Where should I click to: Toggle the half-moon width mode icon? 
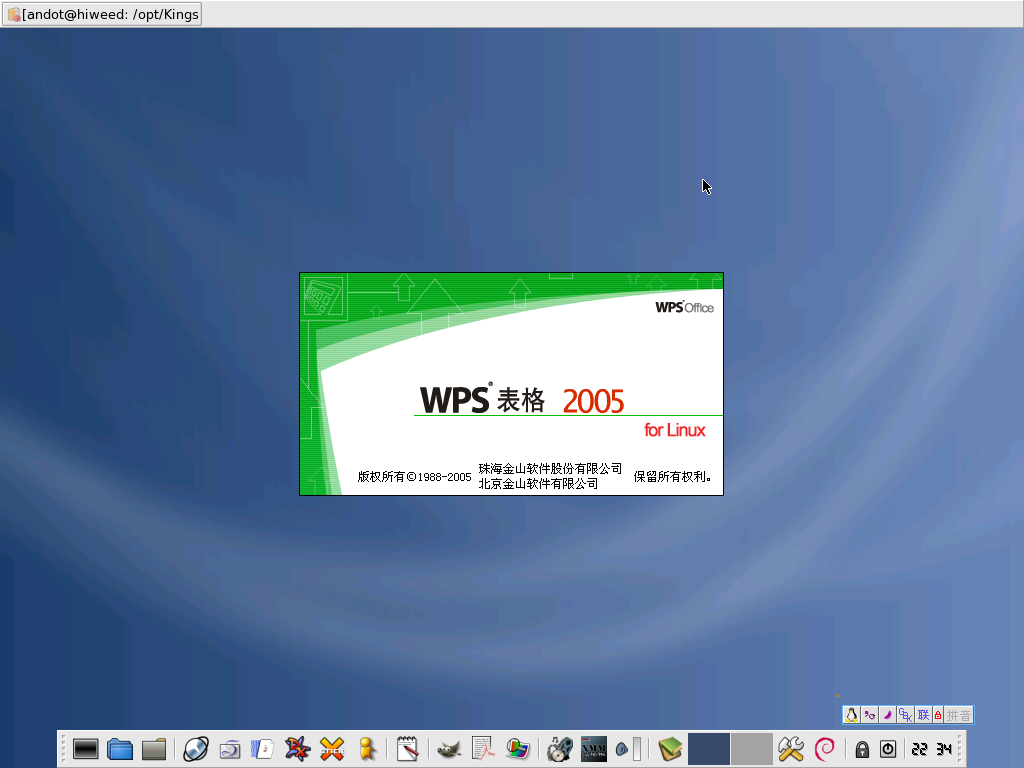pos(887,715)
